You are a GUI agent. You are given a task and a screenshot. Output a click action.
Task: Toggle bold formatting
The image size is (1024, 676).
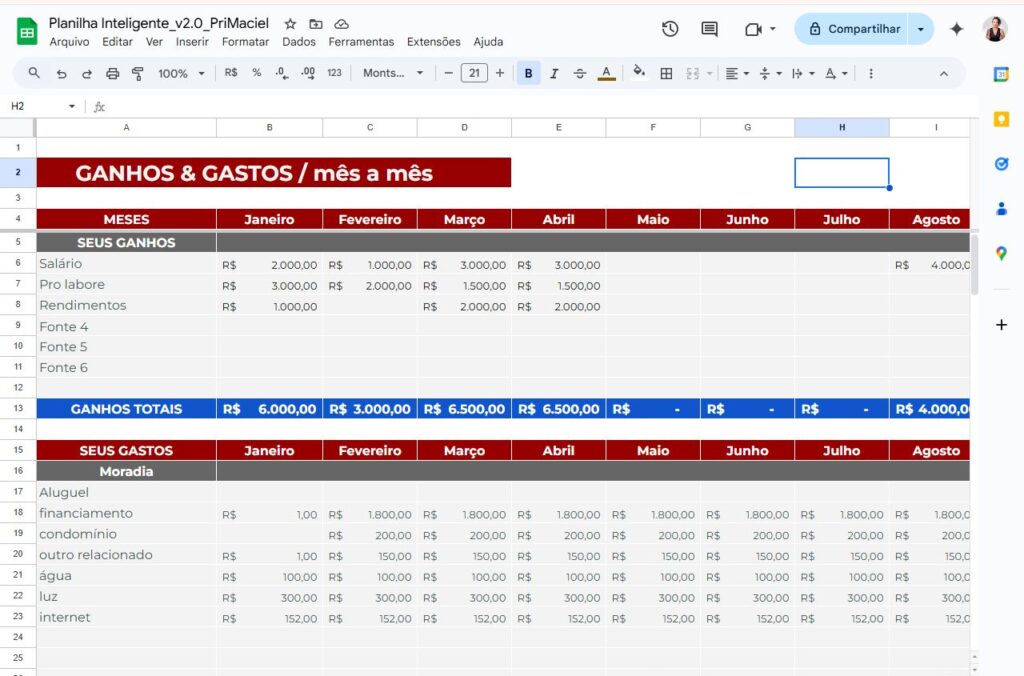pyautogui.click(x=528, y=74)
